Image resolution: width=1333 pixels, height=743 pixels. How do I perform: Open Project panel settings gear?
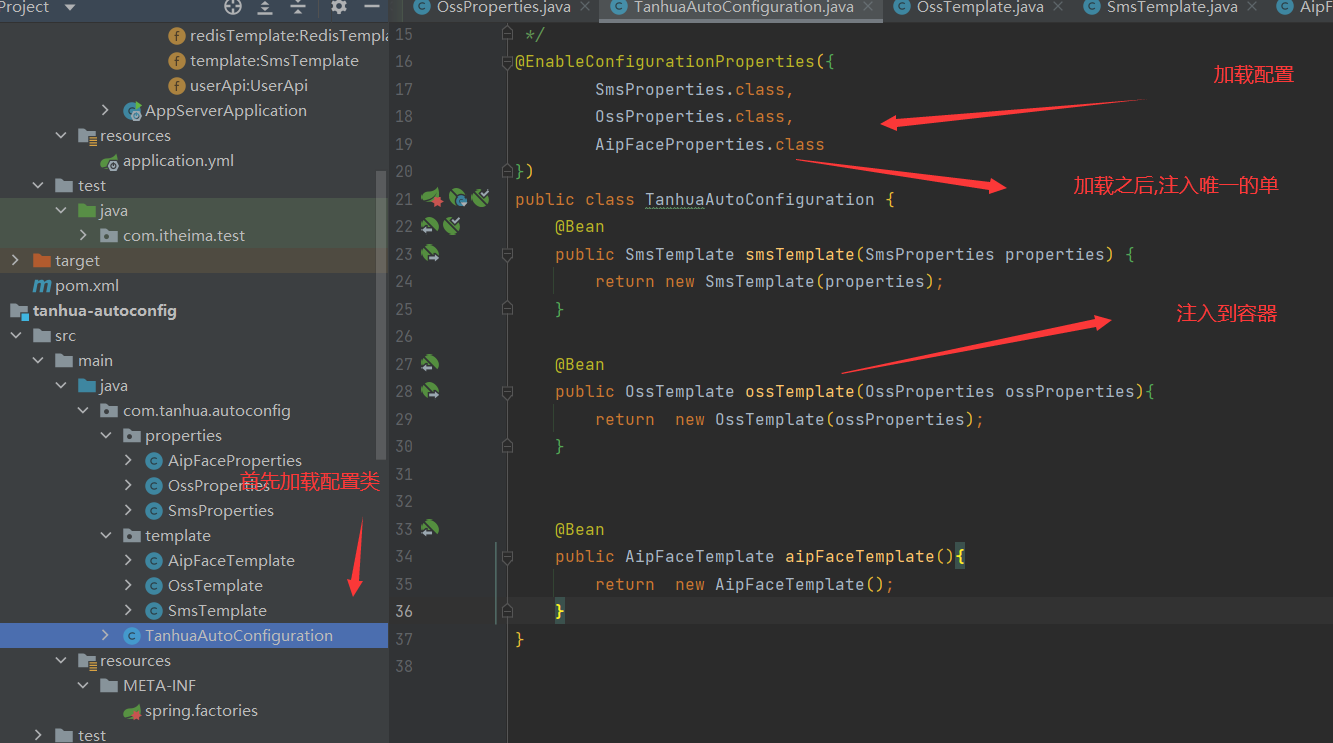coord(339,7)
